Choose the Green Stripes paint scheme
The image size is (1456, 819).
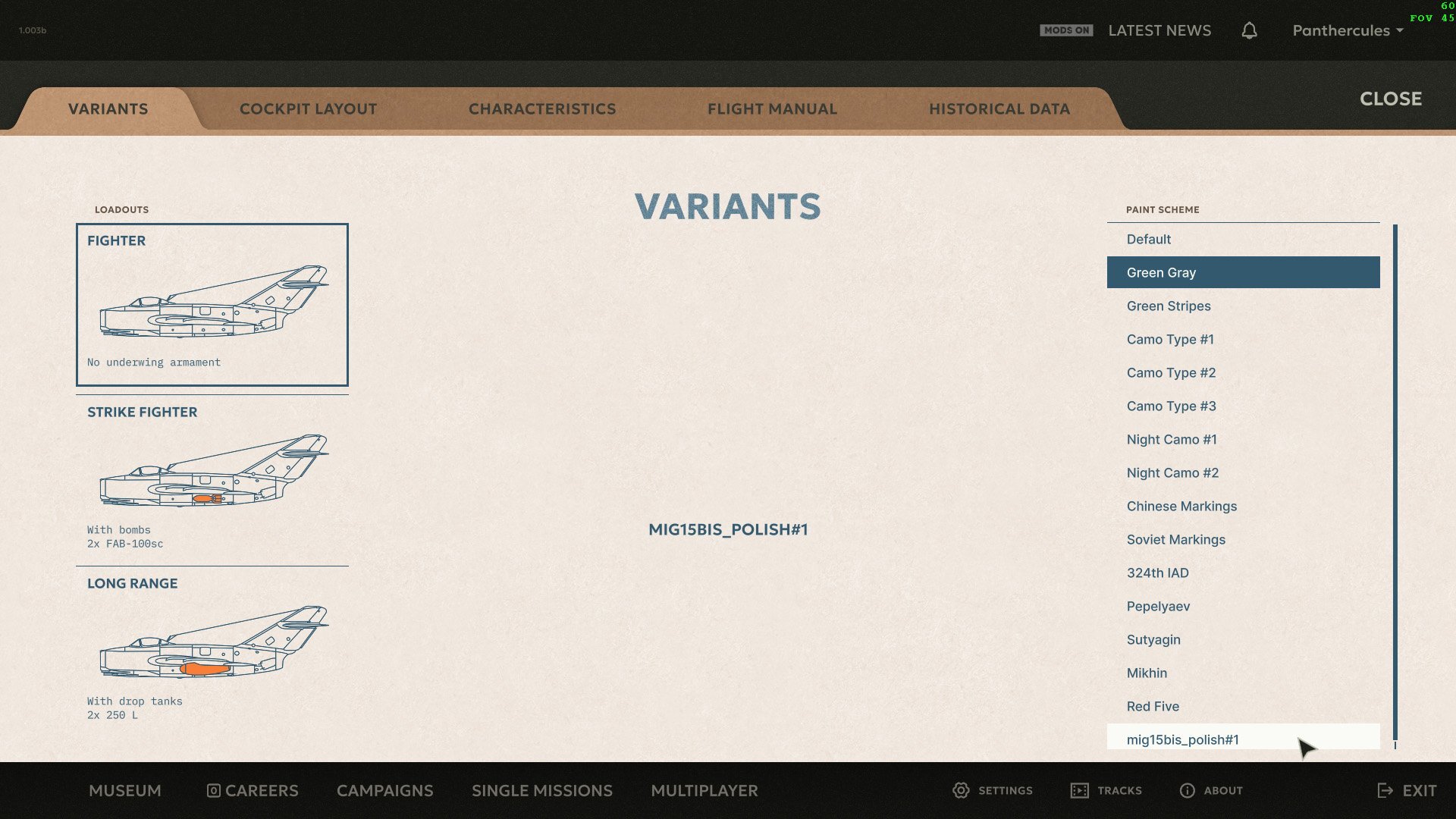tap(1244, 306)
